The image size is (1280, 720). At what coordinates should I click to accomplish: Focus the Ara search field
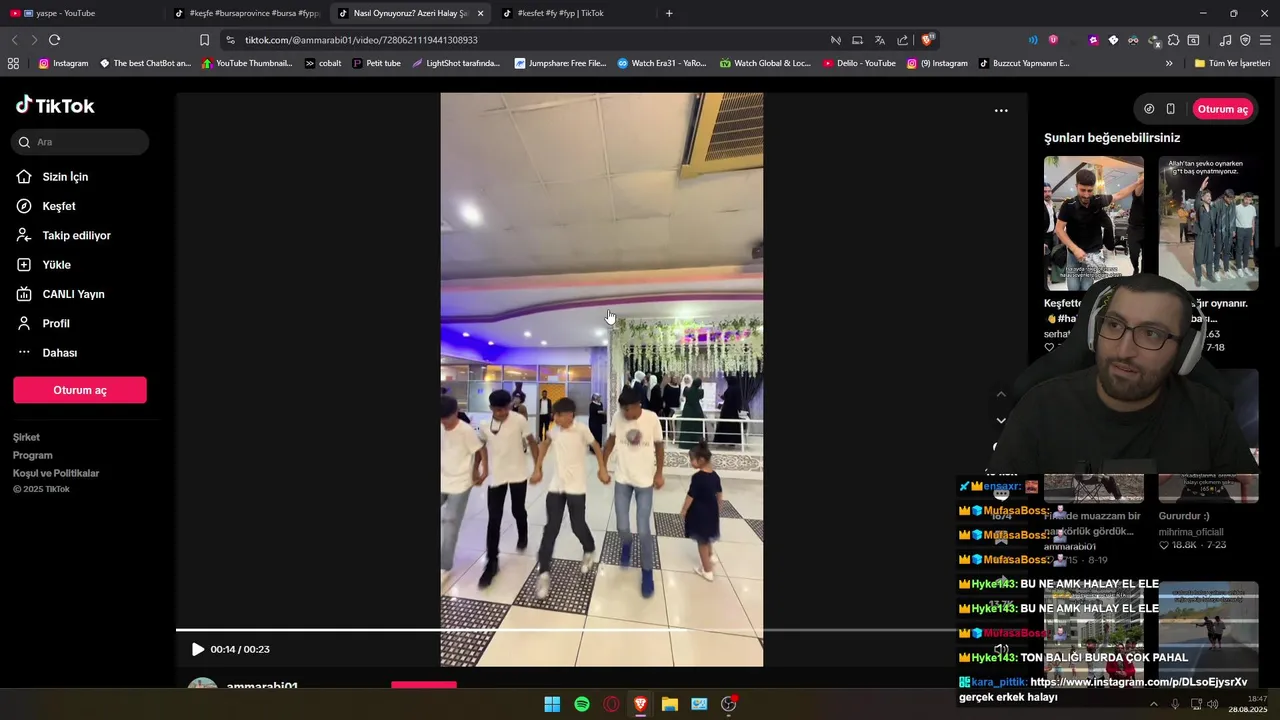click(x=81, y=142)
